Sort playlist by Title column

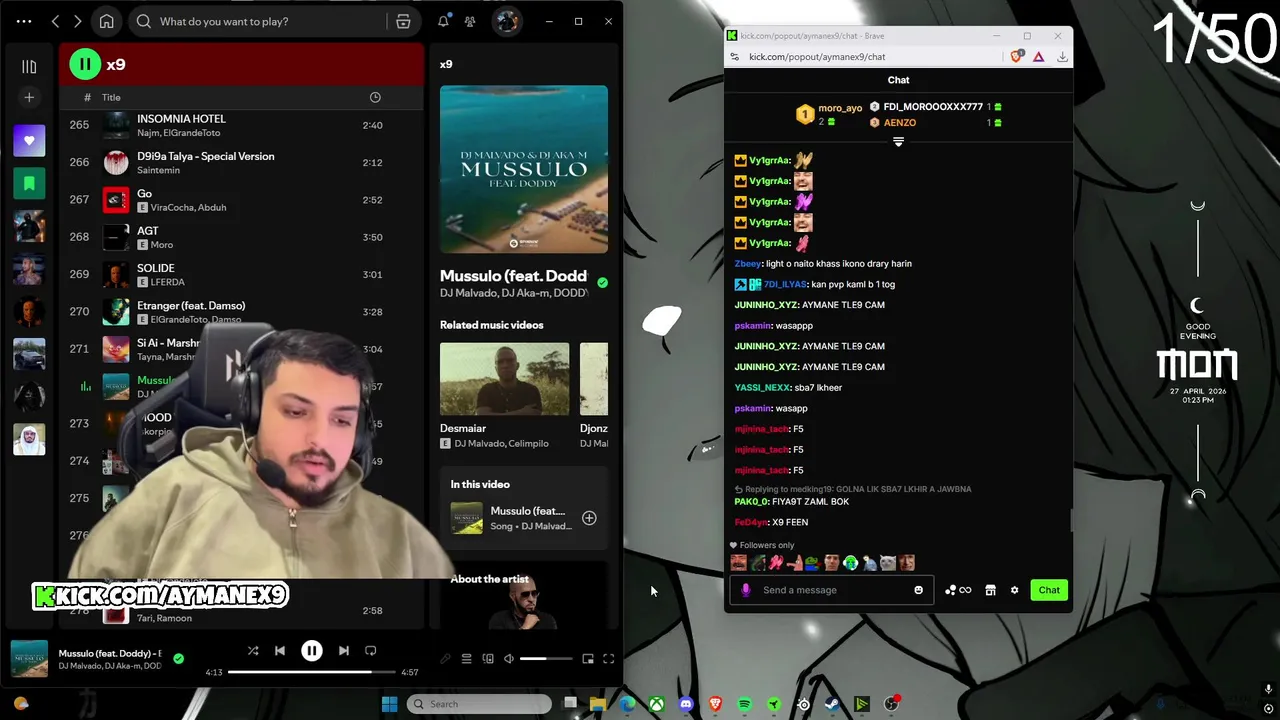pyautogui.click(x=111, y=97)
